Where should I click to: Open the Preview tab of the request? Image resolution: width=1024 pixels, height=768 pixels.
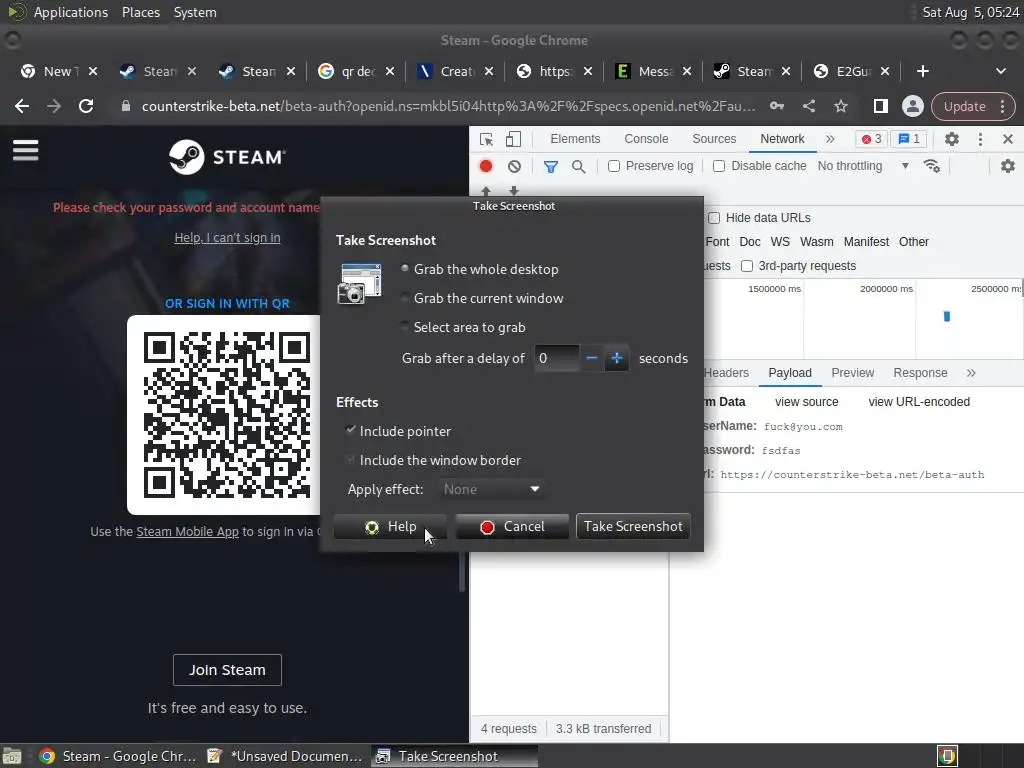pyautogui.click(x=852, y=373)
